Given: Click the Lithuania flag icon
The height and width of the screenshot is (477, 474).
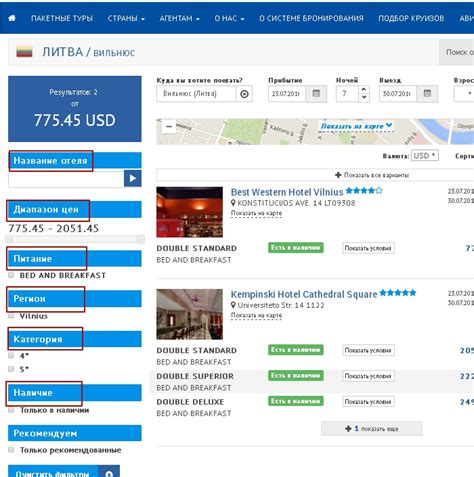Looking at the screenshot, I should tap(24, 52).
